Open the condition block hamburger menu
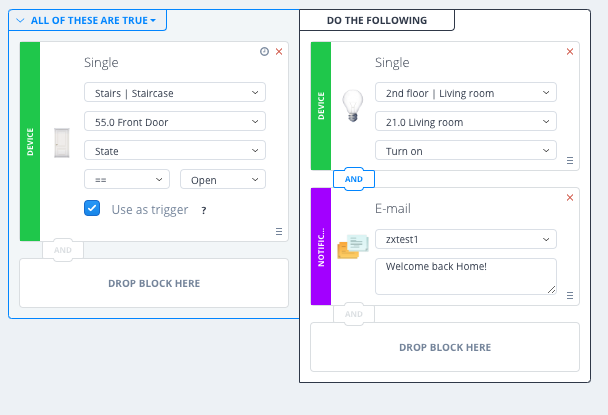Viewport: 608px width, 415px height. pyautogui.click(x=279, y=231)
